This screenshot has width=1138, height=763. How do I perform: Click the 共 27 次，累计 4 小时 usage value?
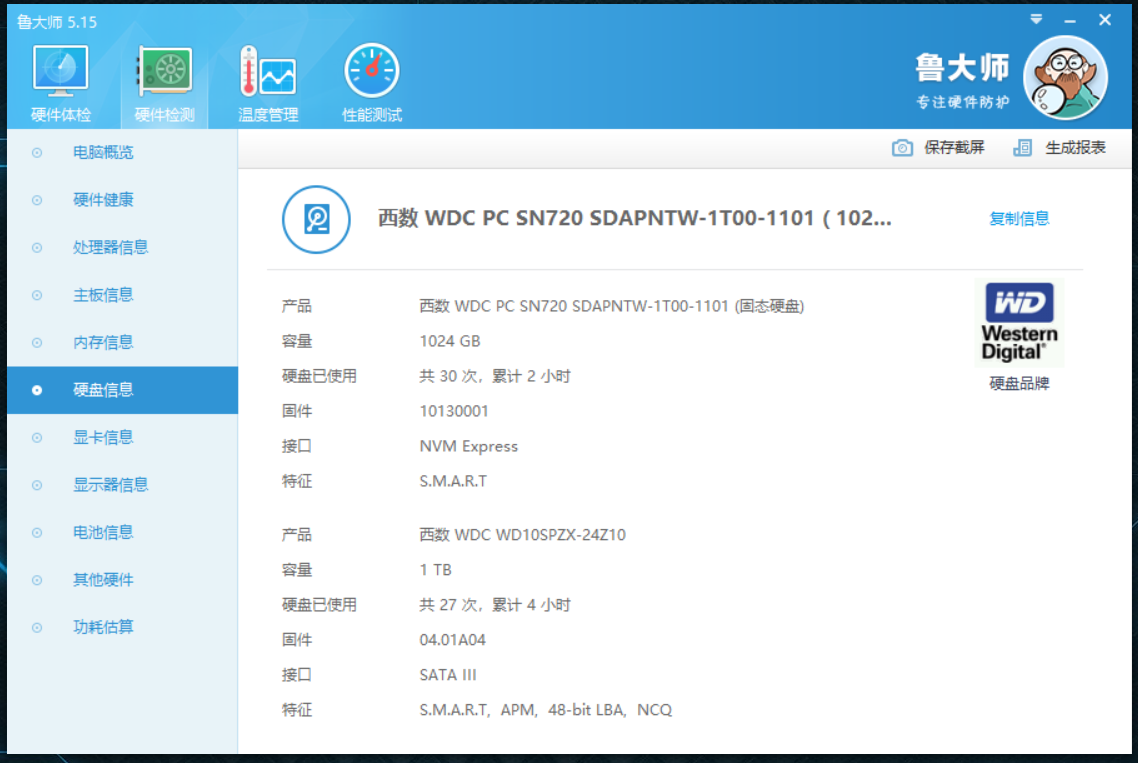tap(495, 605)
